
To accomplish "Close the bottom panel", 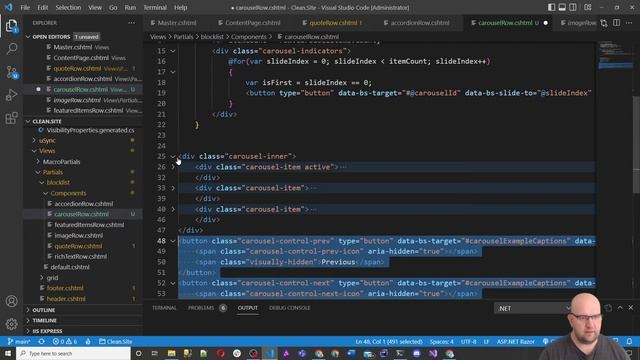I will (631, 308).
